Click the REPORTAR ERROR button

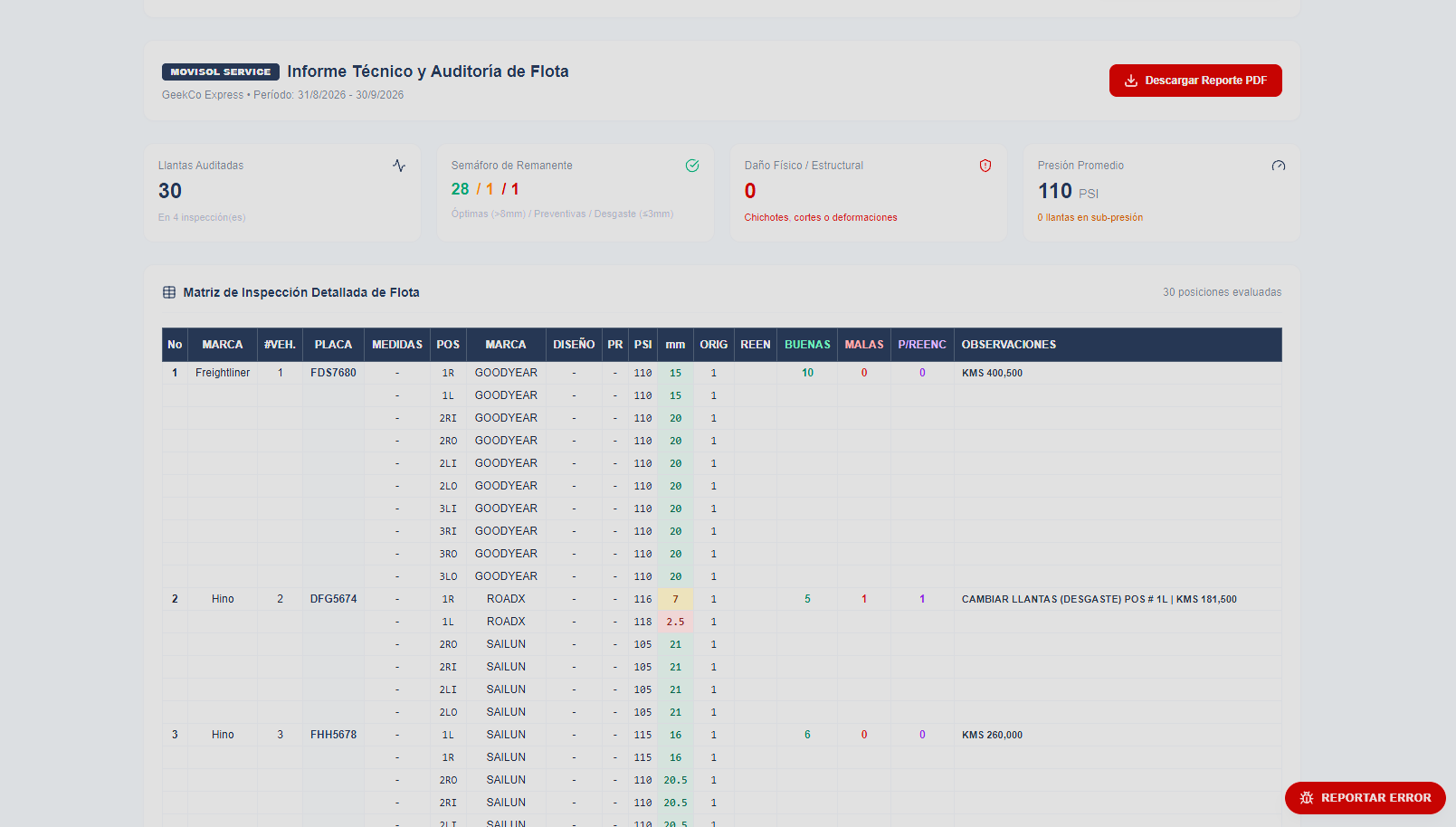click(x=1366, y=798)
